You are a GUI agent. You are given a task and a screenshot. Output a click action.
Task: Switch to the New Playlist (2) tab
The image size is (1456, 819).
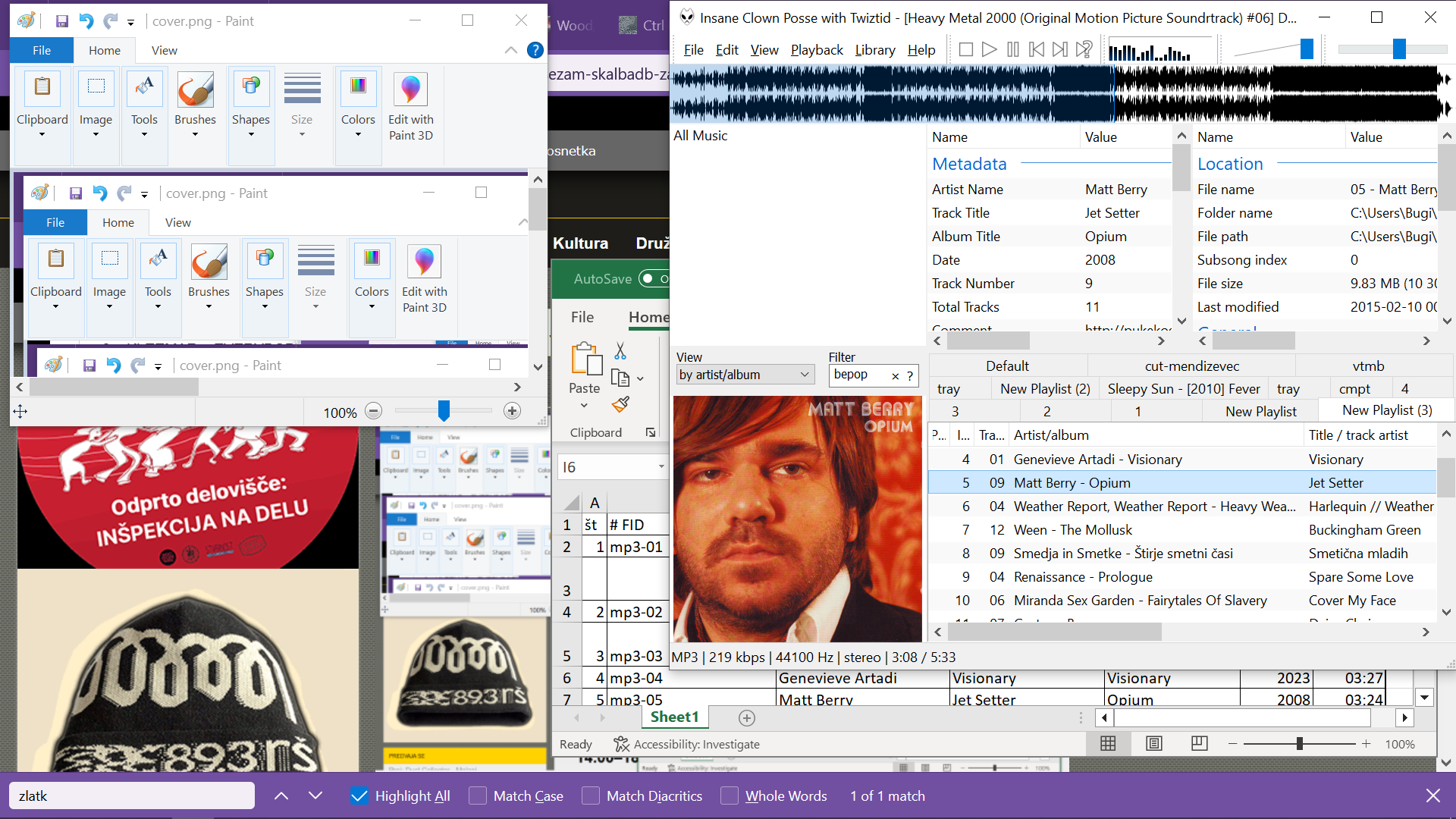(1044, 389)
